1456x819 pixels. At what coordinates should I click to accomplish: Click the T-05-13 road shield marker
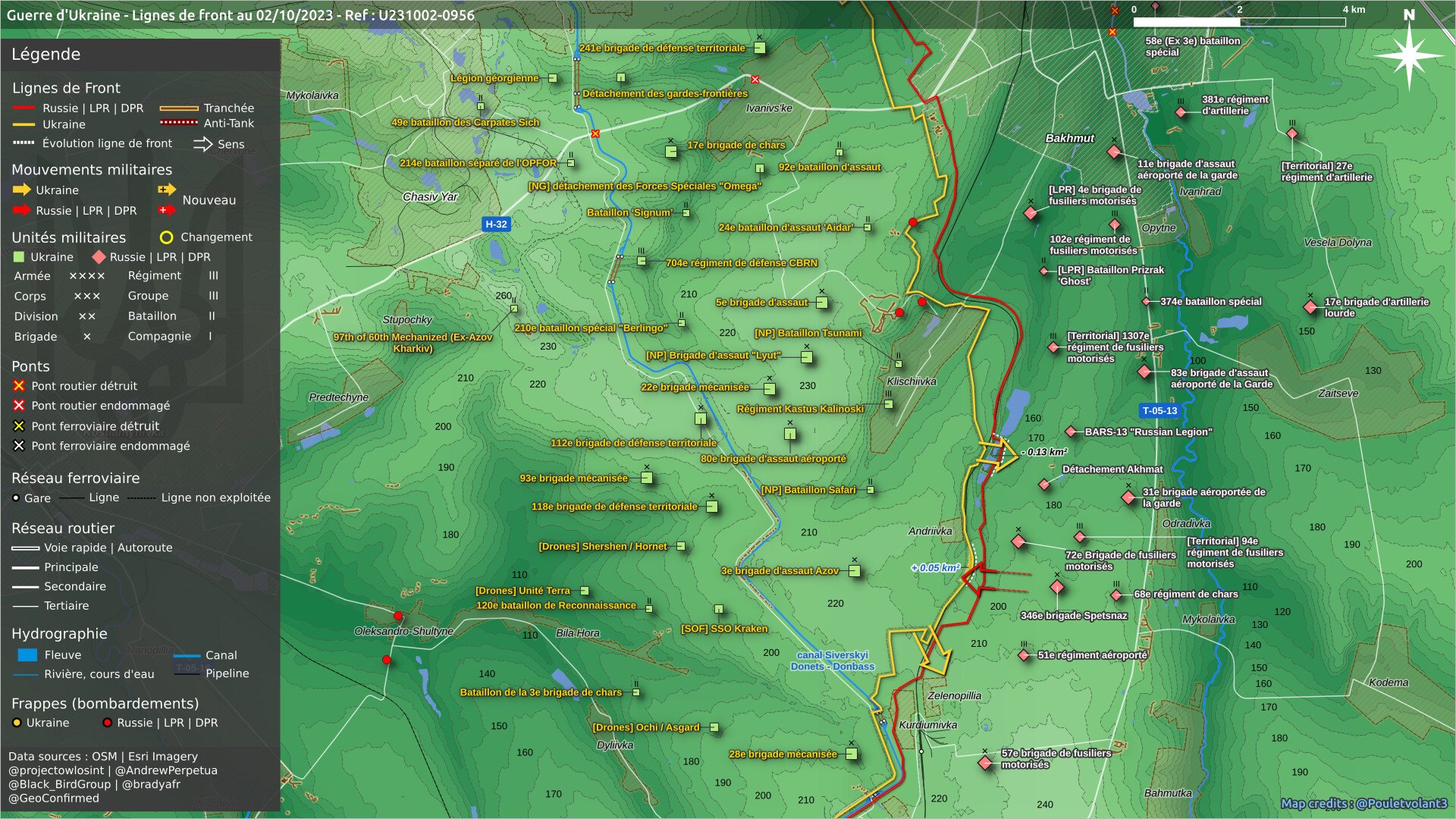click(x=1159, y=410)
